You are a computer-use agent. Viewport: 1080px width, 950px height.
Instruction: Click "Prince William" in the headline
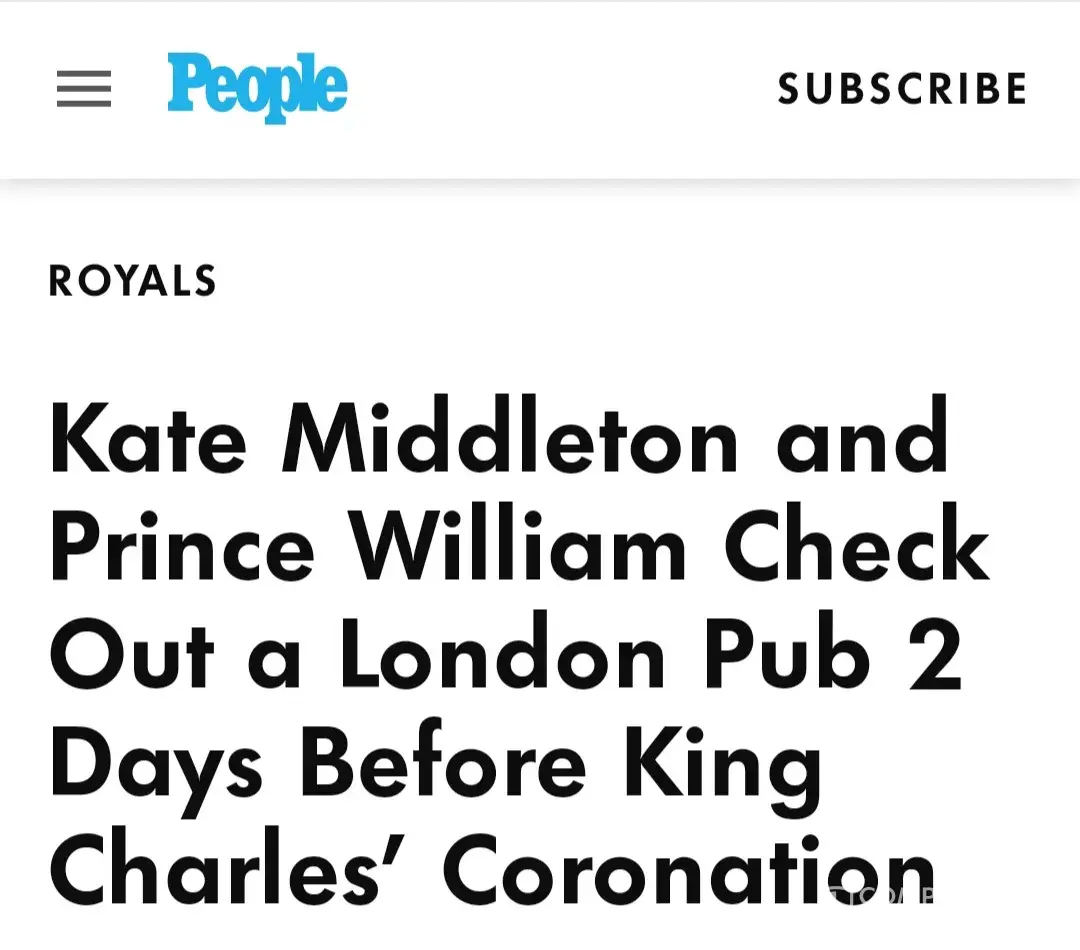[x=368, y=547]
